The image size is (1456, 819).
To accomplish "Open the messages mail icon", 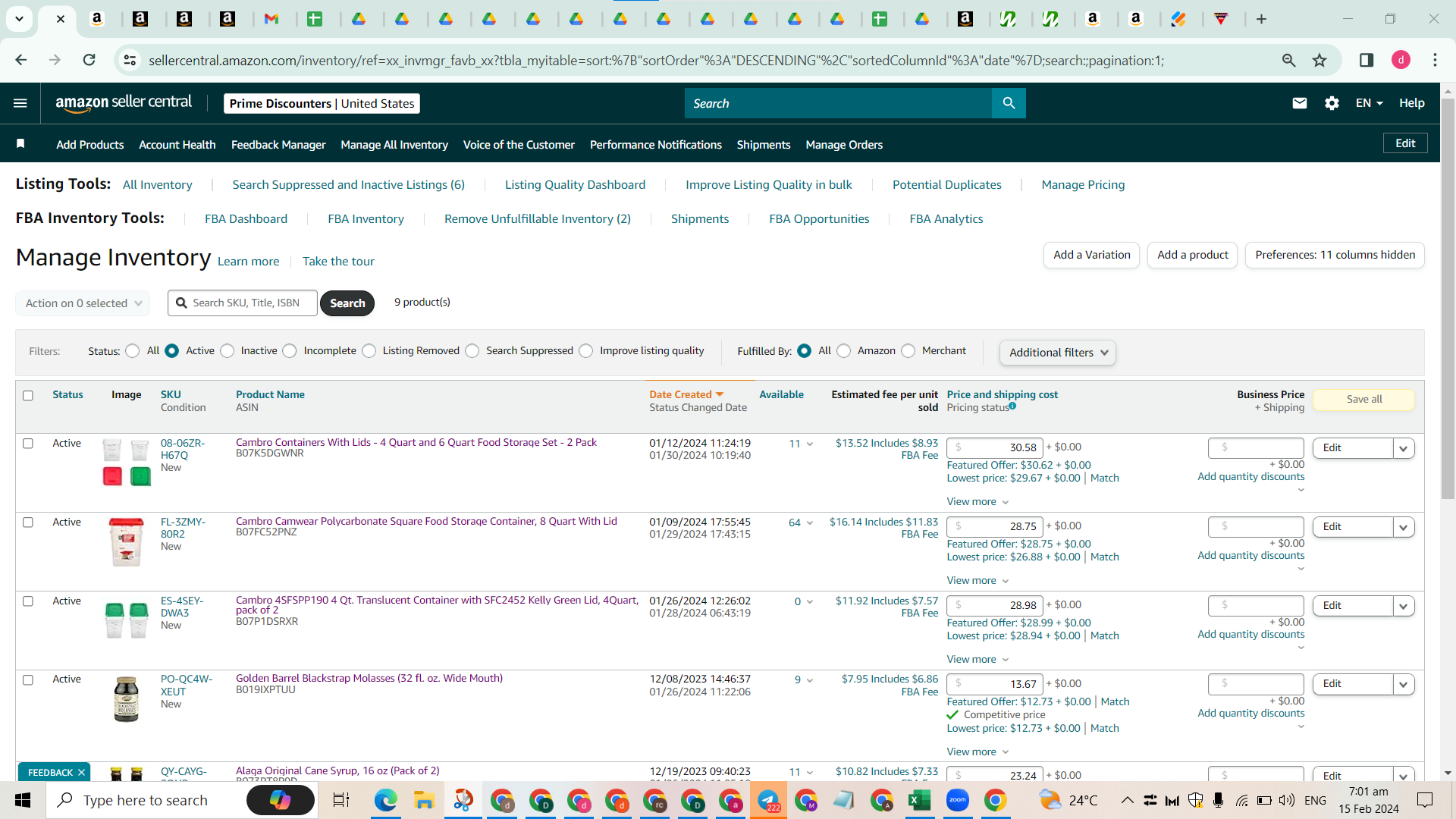I will tap(1299, 103).
